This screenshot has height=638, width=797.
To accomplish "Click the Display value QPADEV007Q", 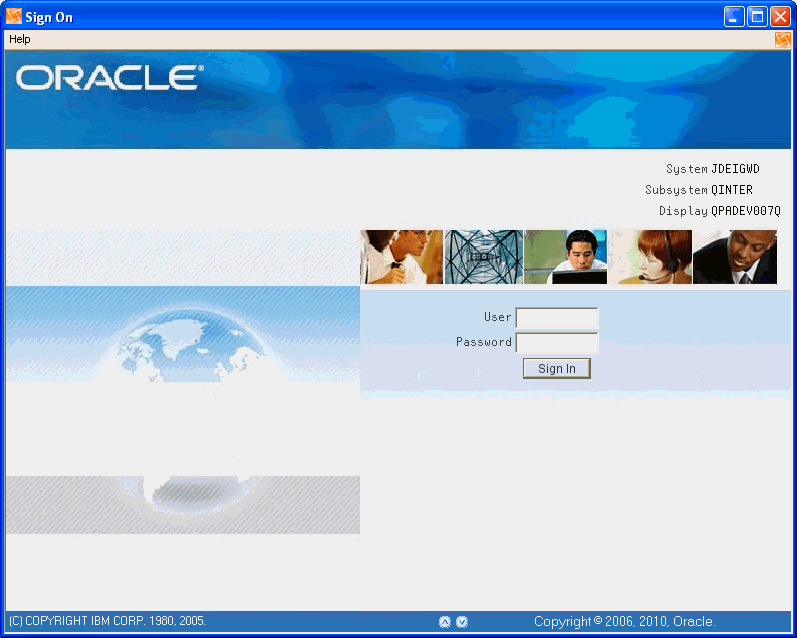I will (746, 210).
